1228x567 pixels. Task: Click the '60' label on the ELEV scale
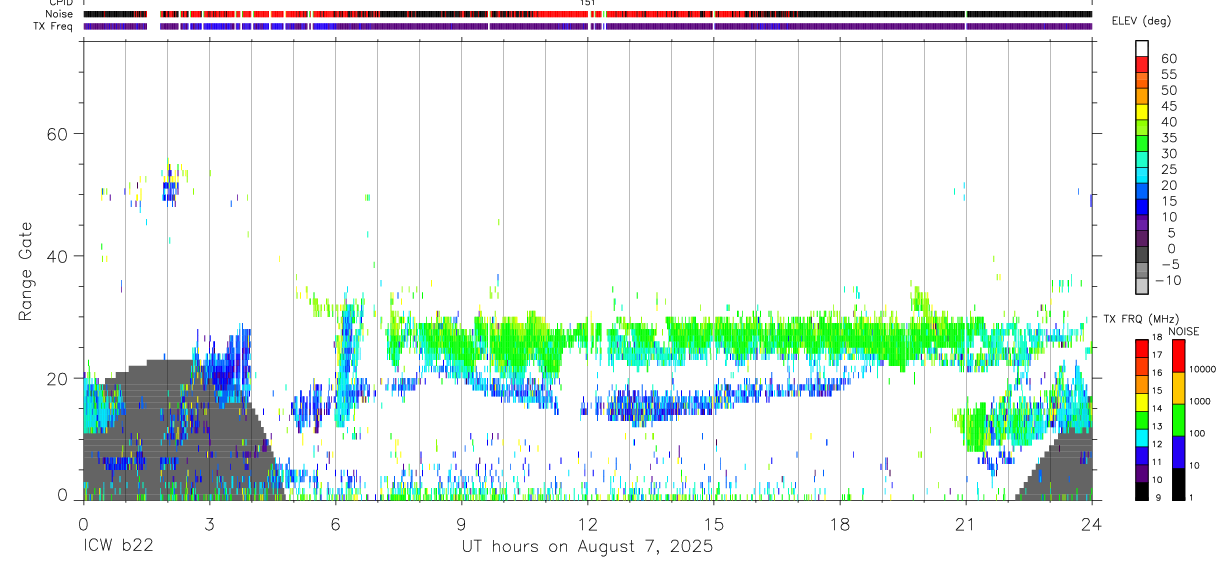[x=1168, y=59]
